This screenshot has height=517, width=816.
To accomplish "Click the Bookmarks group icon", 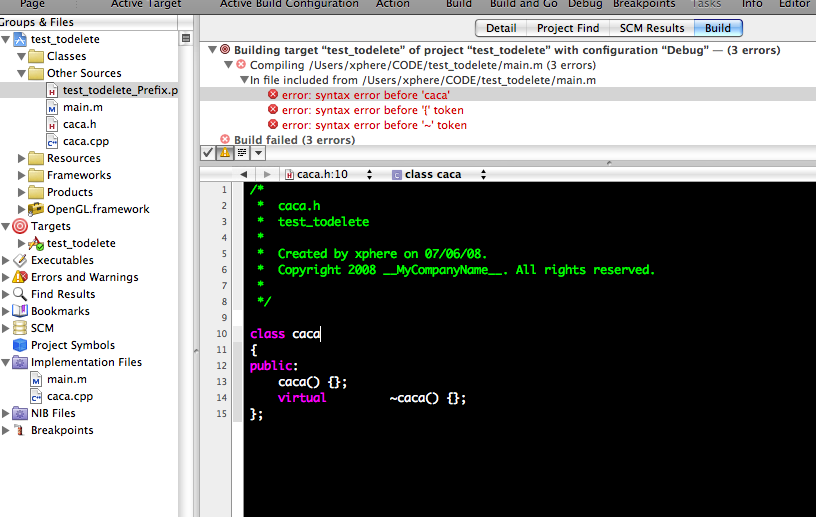I will (20, 311).
